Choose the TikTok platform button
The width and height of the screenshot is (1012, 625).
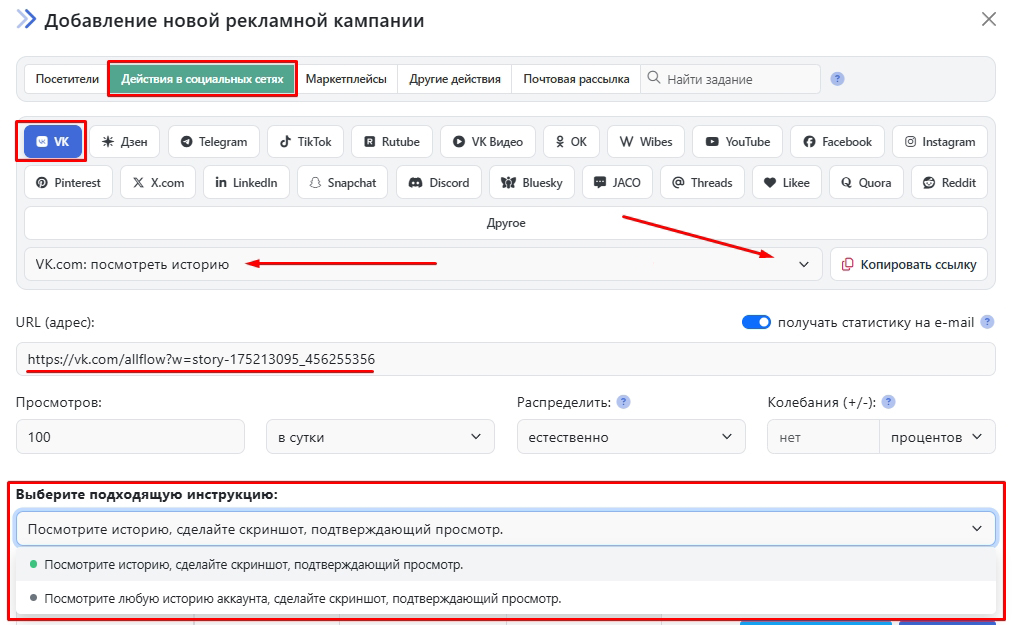(x=306, y=142)
